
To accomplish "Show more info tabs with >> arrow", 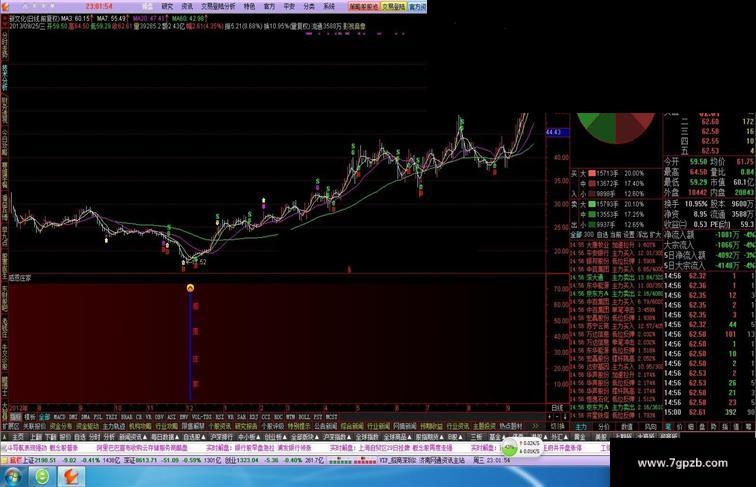I will [536, 426].
